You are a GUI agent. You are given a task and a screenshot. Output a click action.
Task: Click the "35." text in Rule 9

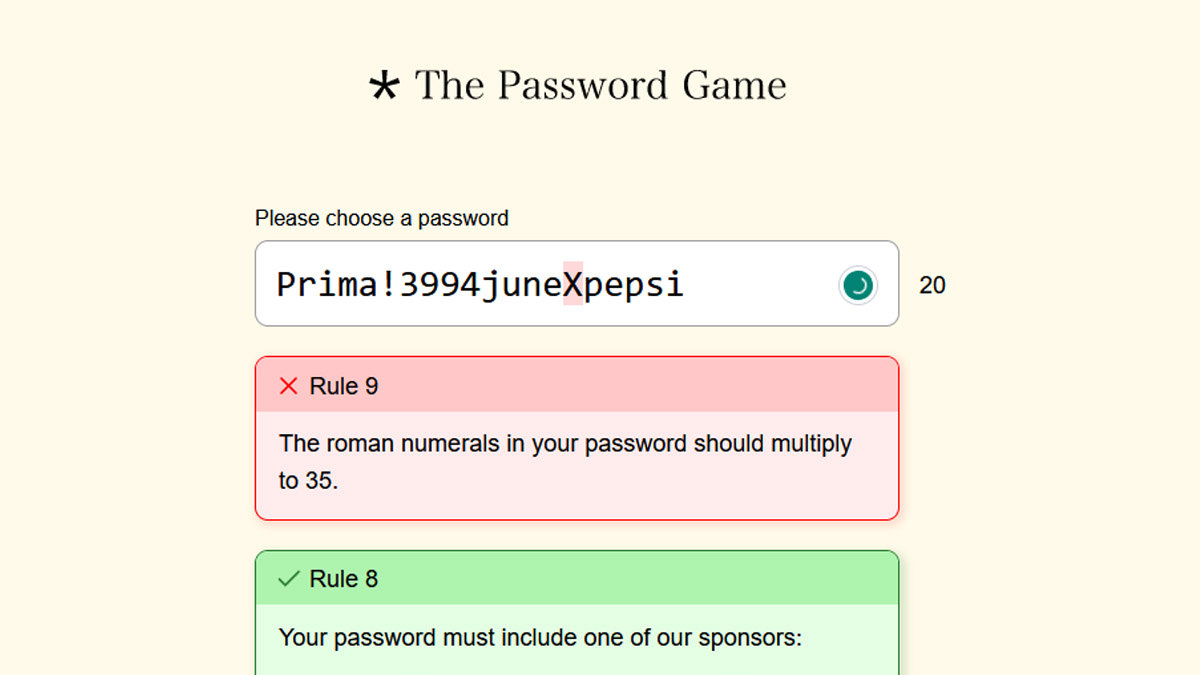322,481
